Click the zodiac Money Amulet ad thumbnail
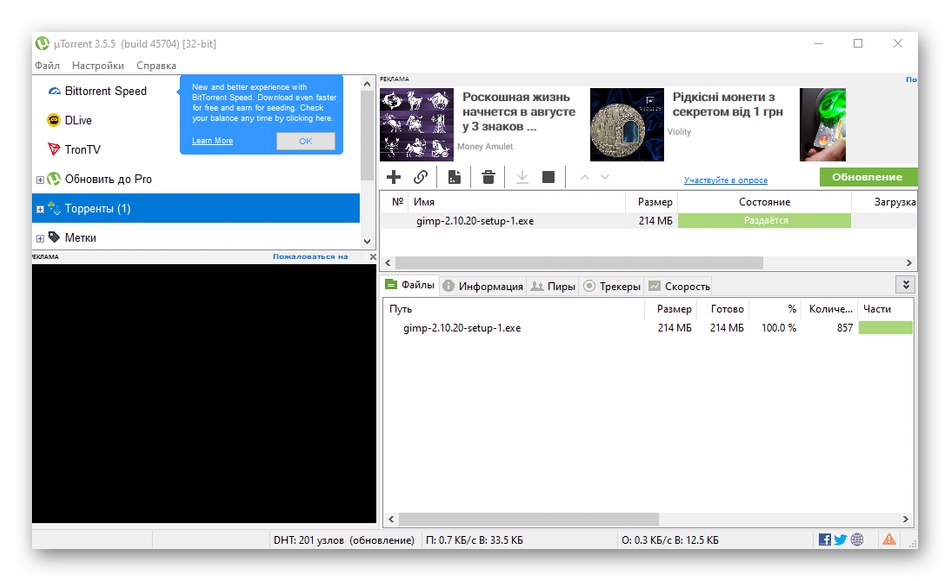The image size is (950, 581). tap(417, 124)
